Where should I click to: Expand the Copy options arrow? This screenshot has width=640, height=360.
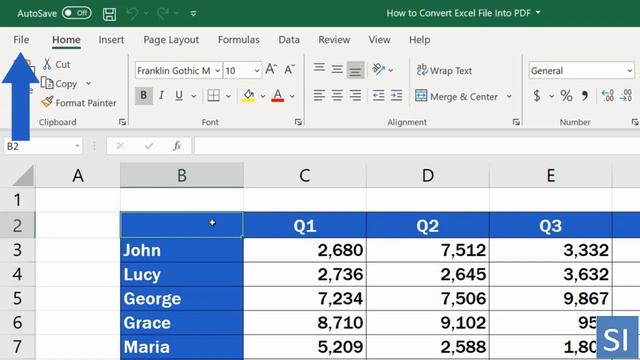(x=88, y=84)
